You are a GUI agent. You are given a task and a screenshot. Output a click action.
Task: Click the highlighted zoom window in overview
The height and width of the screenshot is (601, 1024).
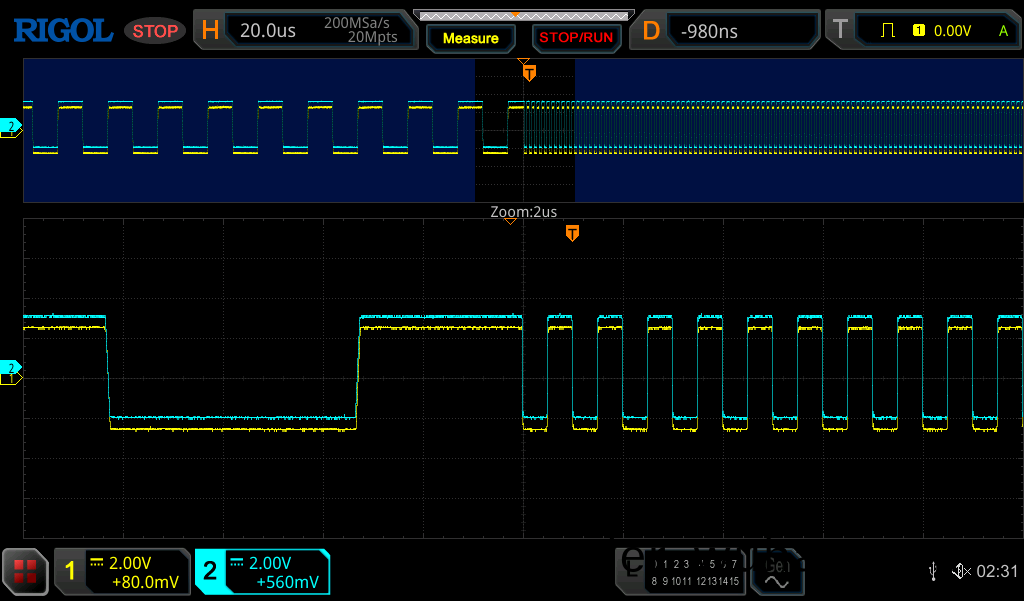[x=524, y=130]
